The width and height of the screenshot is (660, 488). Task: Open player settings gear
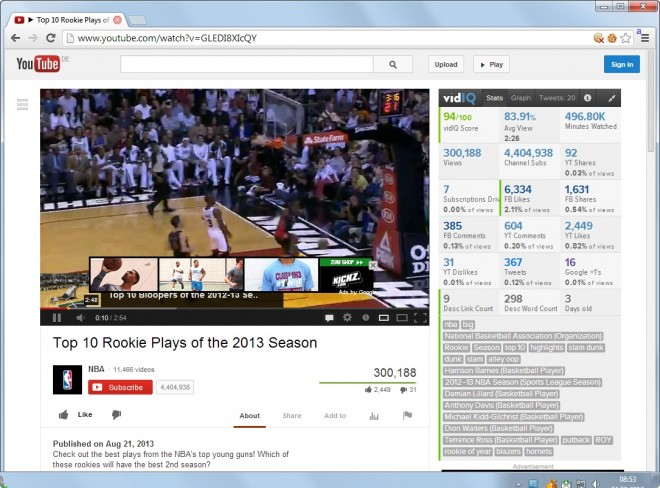tap(347, 317)
